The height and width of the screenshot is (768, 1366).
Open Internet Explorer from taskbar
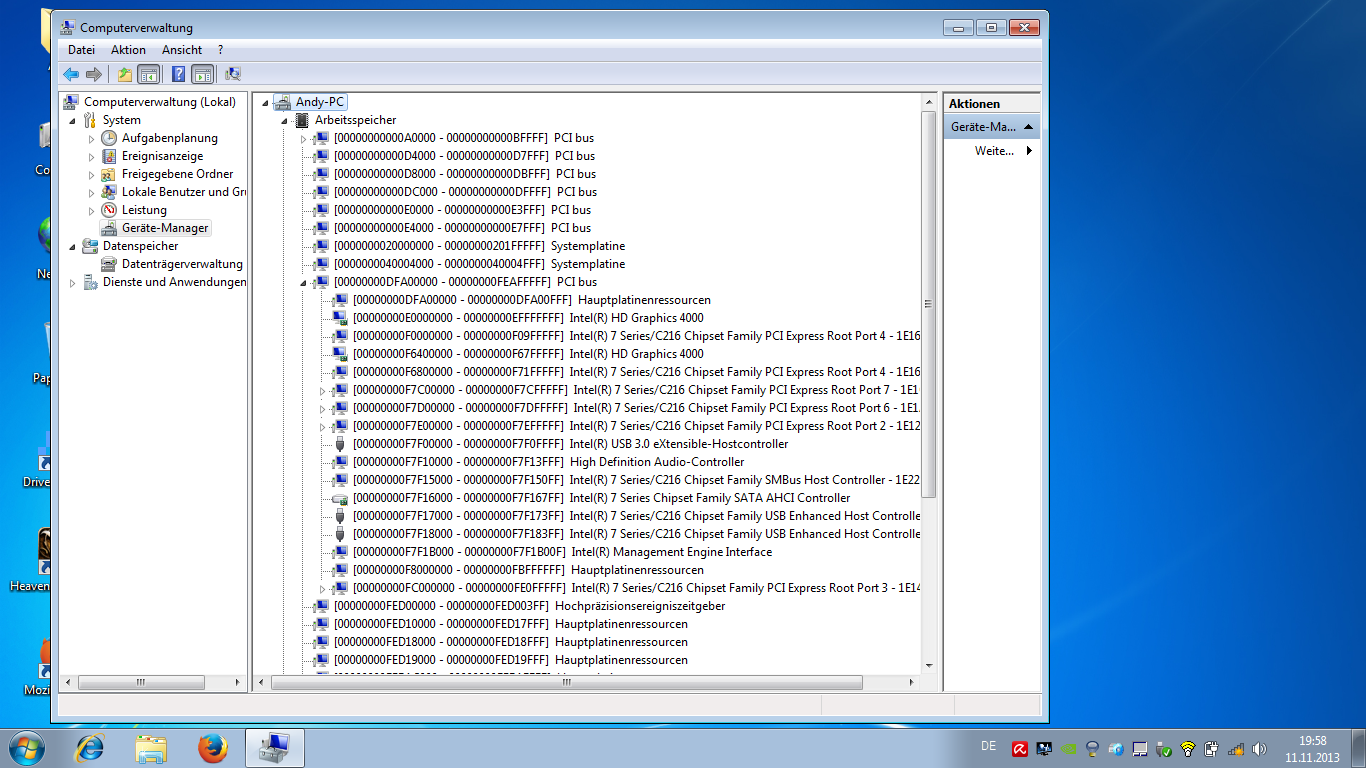click(90, 747)
